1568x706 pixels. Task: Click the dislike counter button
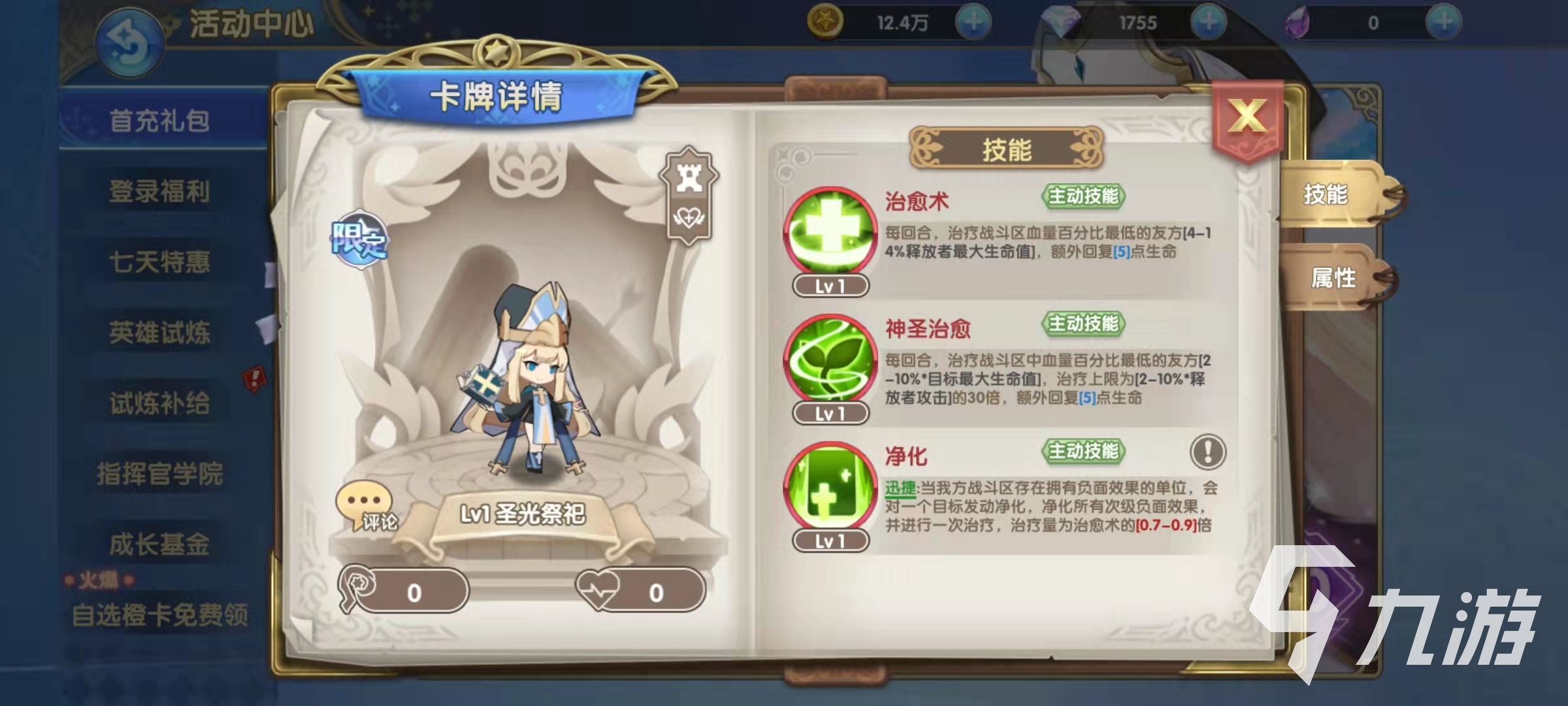pos(403,591)
